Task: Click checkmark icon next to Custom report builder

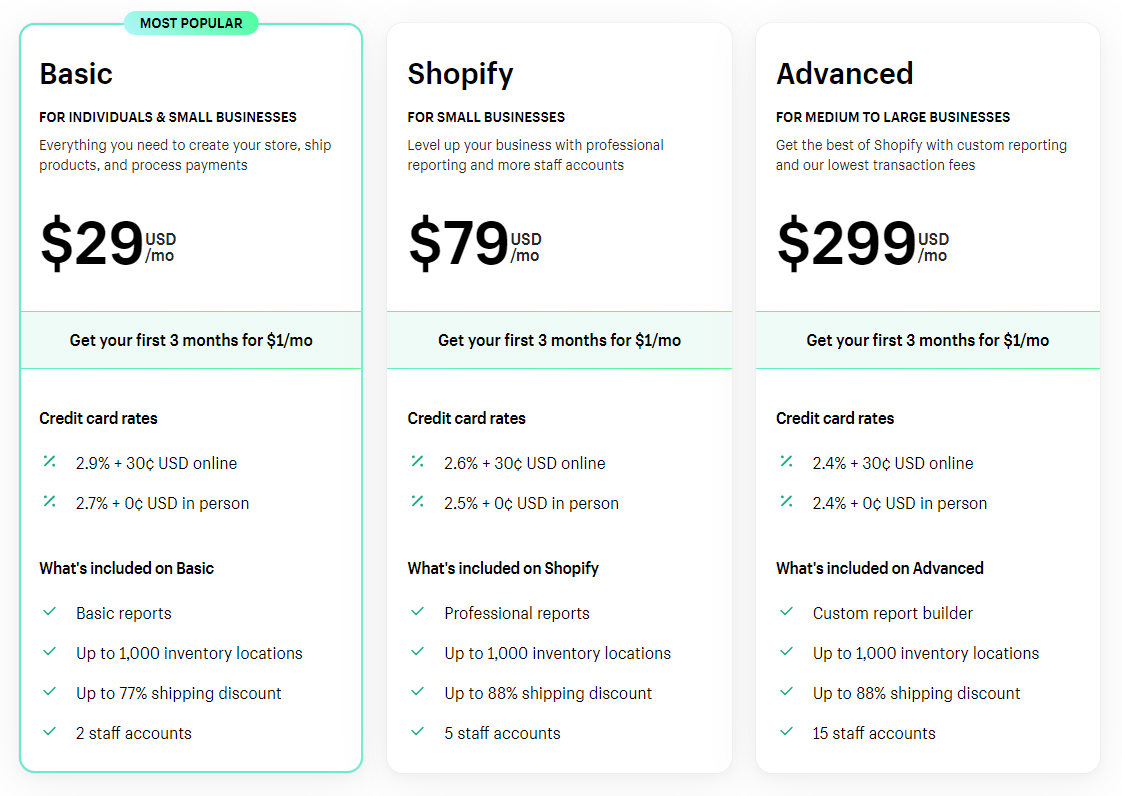Action: (786, 612)
